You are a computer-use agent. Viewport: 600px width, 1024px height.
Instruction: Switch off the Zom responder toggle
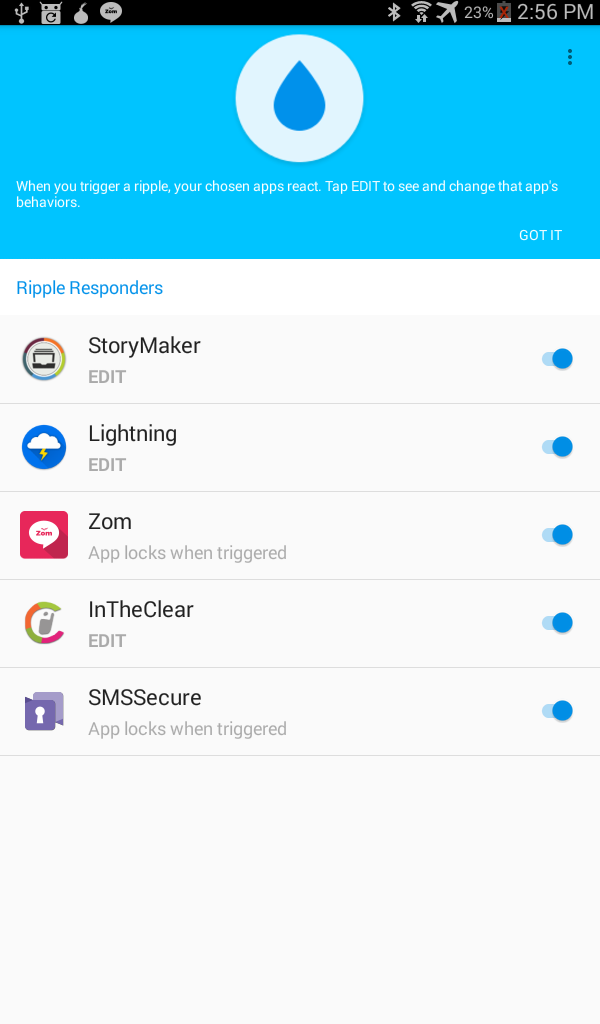(x=557, y=535)
